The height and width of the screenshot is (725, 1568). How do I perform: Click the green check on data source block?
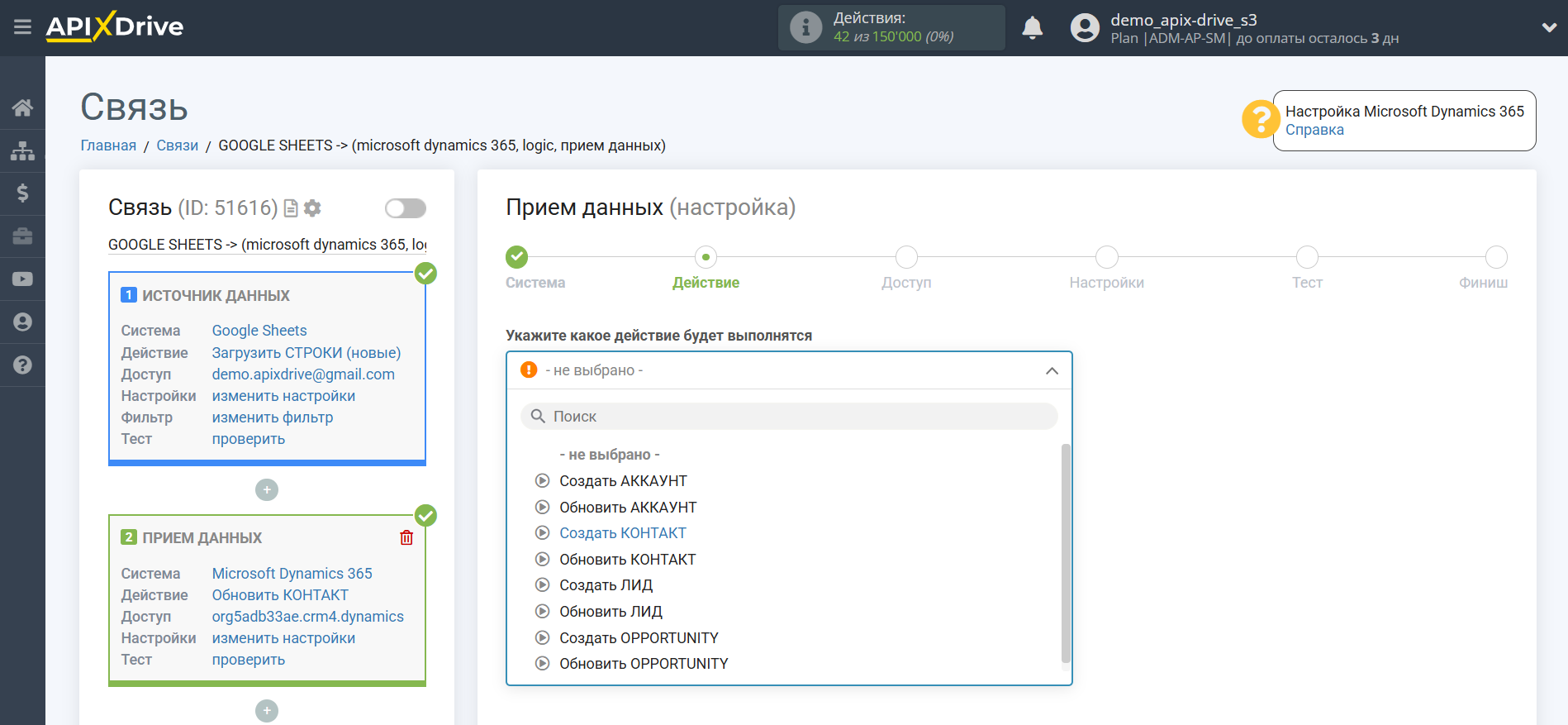tap(425, 273)
